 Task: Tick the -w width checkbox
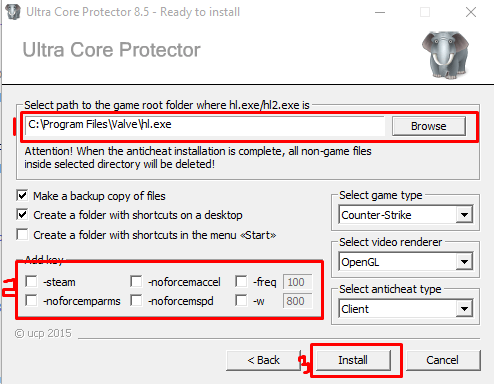click(x=241, y=301)
